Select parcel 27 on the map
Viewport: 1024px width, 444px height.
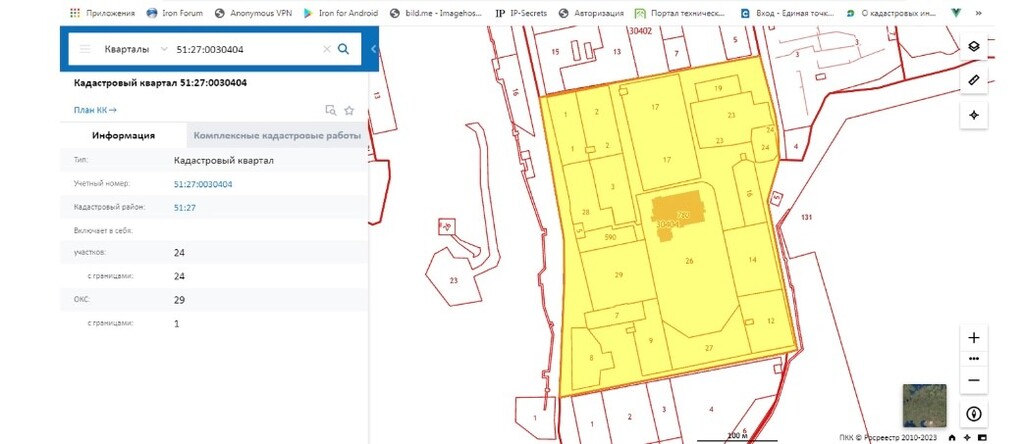pos(709,349)
